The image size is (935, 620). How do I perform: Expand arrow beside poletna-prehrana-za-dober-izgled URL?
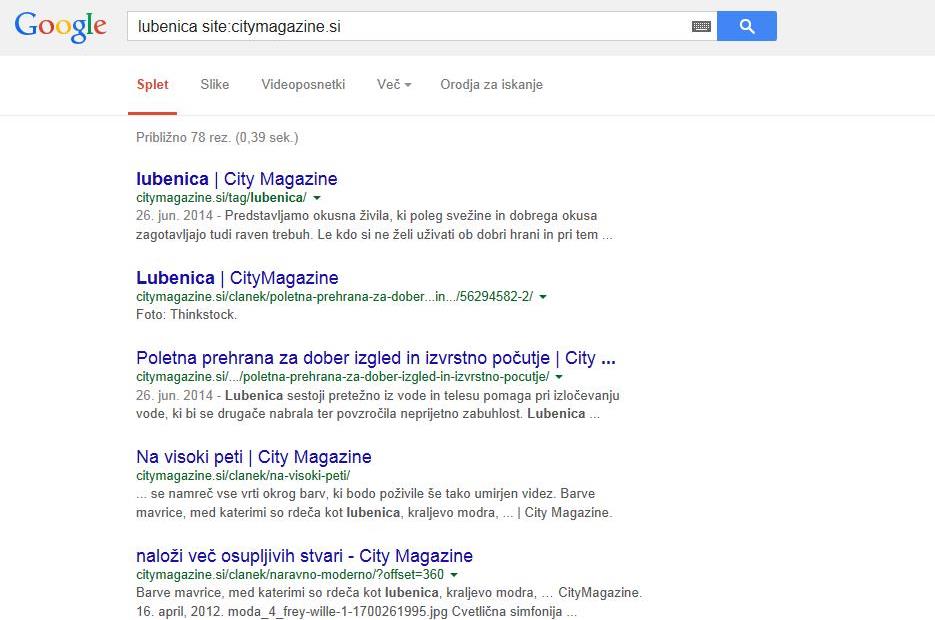coord(559,377)
